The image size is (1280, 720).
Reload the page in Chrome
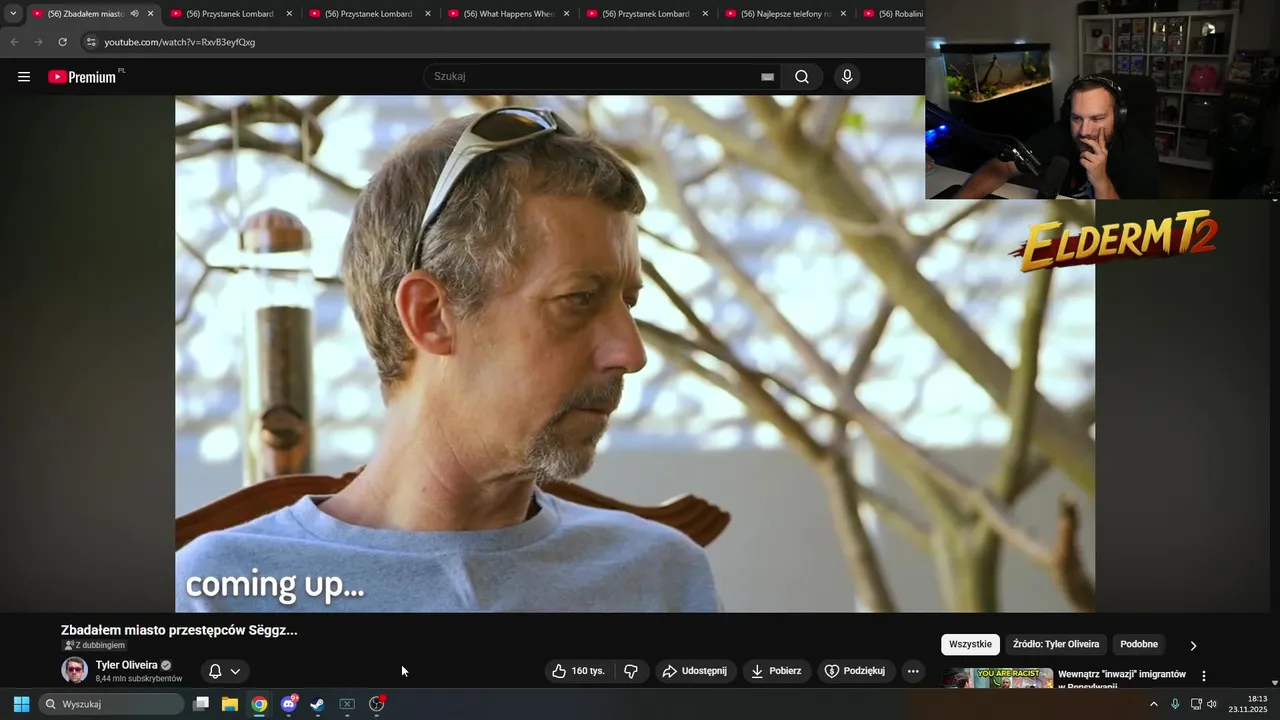click(62, 42)
